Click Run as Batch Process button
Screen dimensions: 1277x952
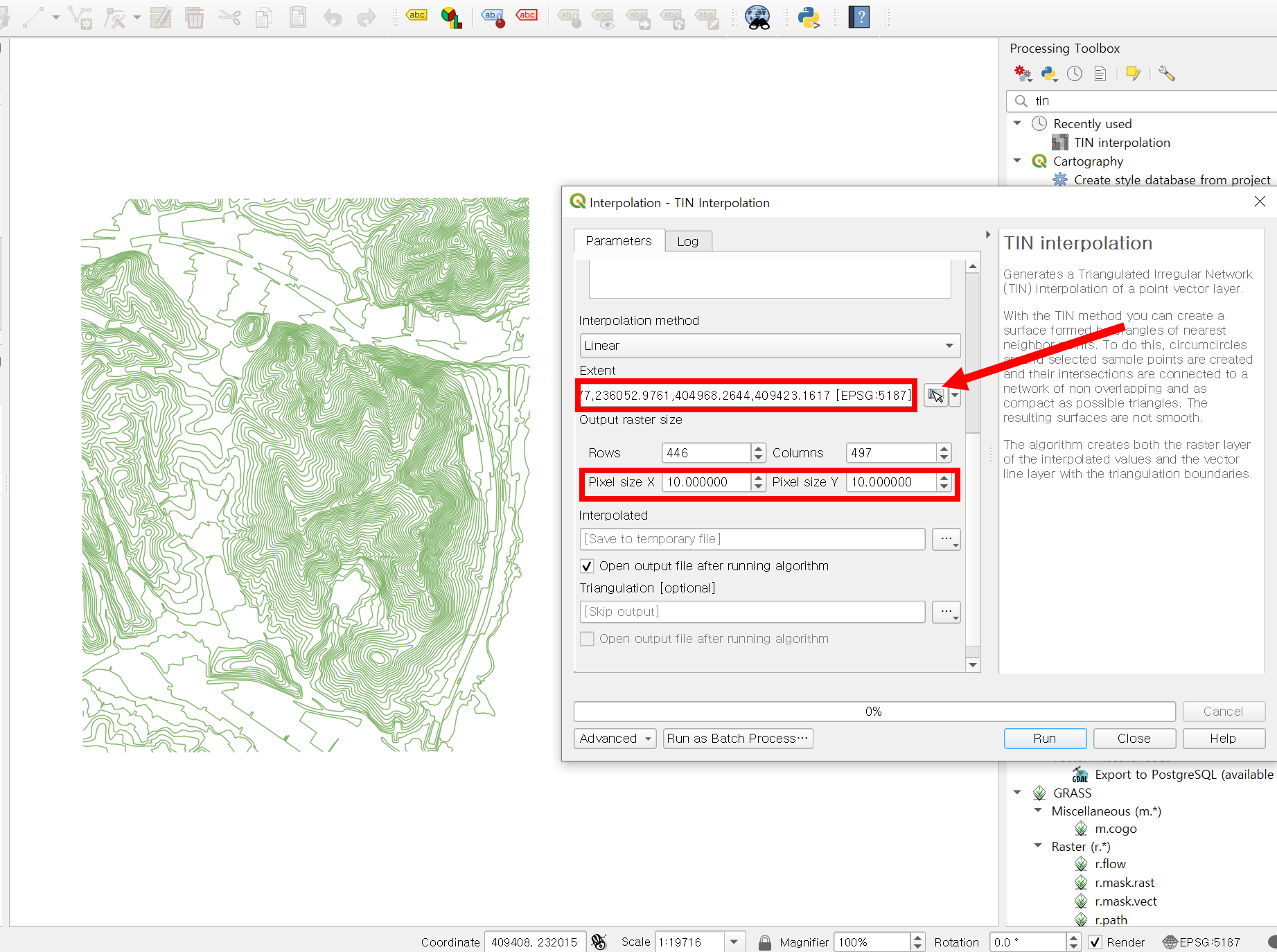click(x=738, y=739)
